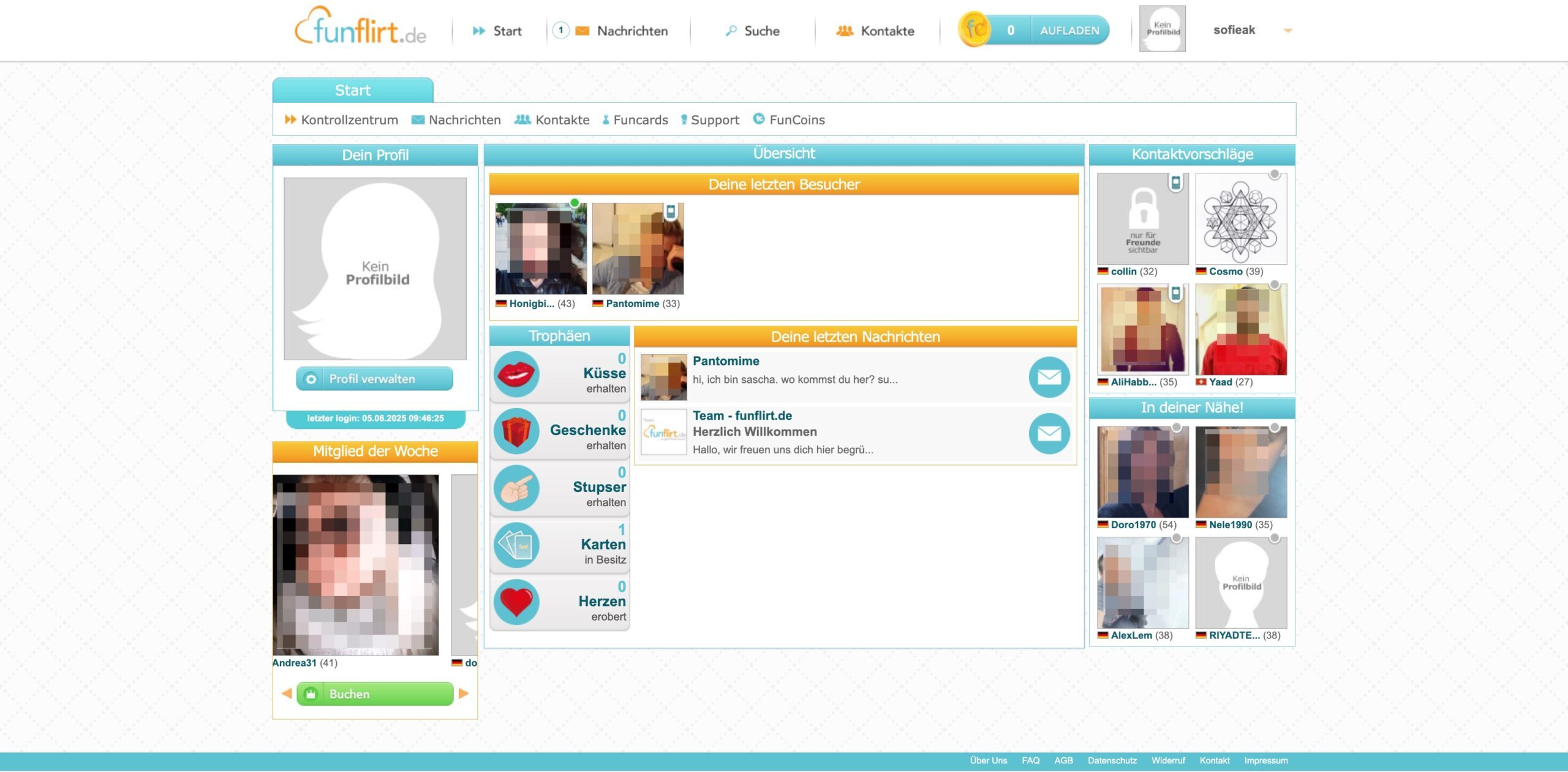The image size is (1568, 772).
Task: Open Über Uns footer link
Action: tap(988, 760)
